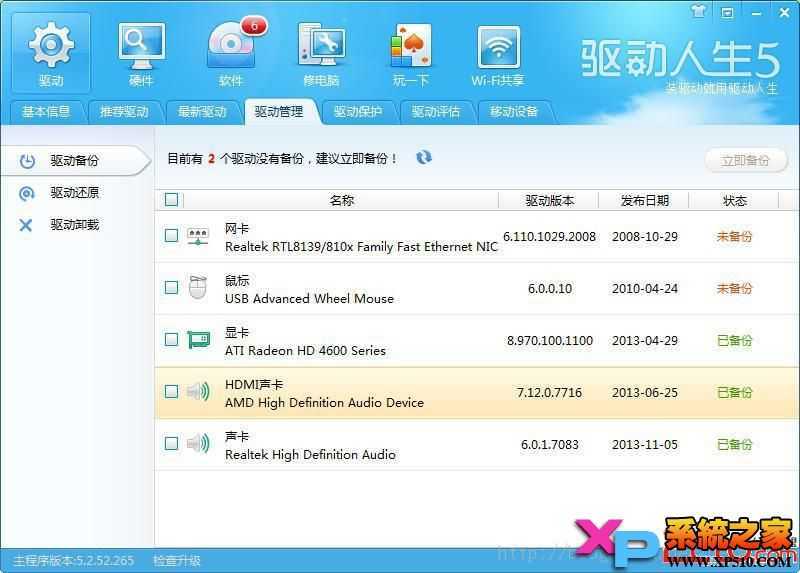Screen dimensions: 800x573
Task: Click the skin shirt icon in title bar
Action: pyautogui.click(x=698, y=11)
